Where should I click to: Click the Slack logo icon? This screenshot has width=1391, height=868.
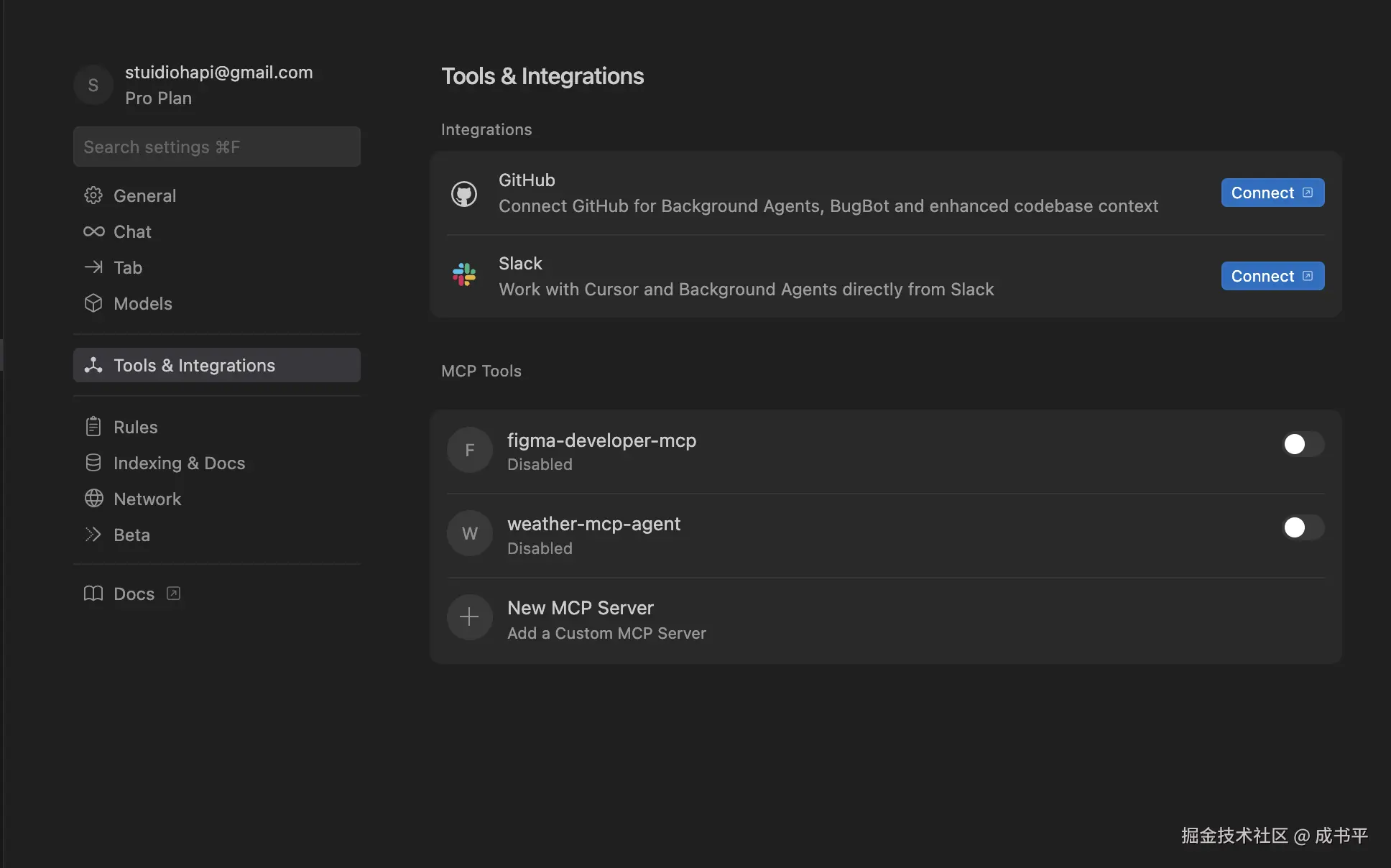tap(464, 274)
